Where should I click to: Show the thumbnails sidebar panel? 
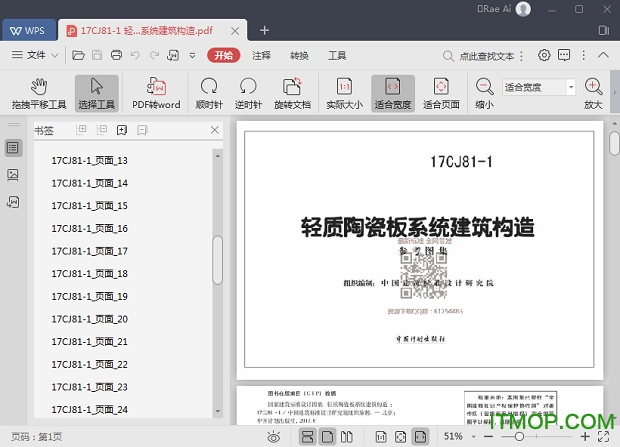pos(13,175)
